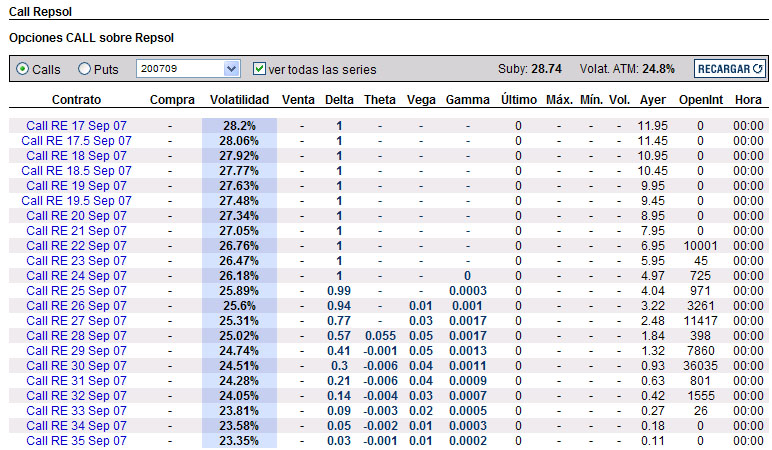
Task: Click the 7860 open interest value
Action: pos(701,351)
